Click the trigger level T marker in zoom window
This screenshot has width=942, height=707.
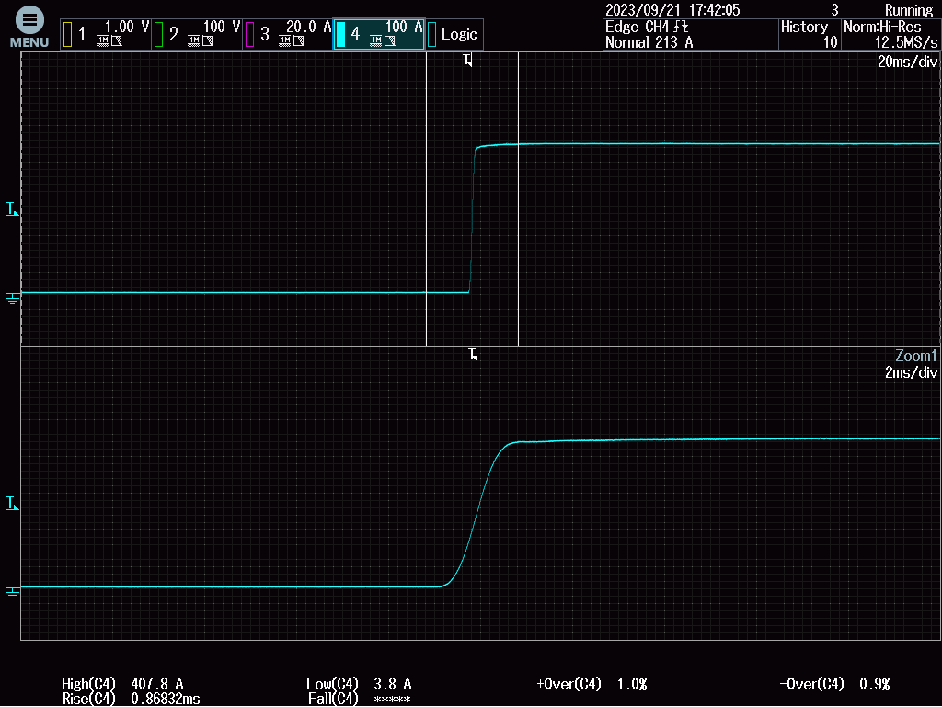click(11, 503)
